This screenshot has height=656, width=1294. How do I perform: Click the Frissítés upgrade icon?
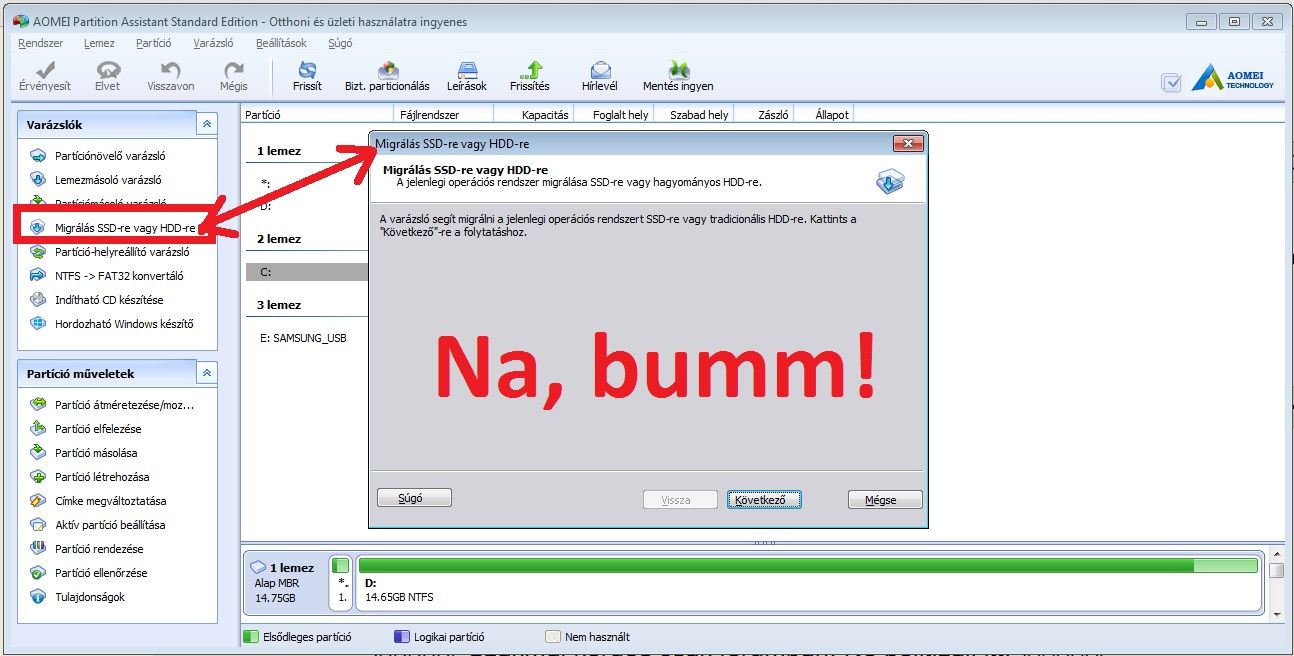coord(530,76)
